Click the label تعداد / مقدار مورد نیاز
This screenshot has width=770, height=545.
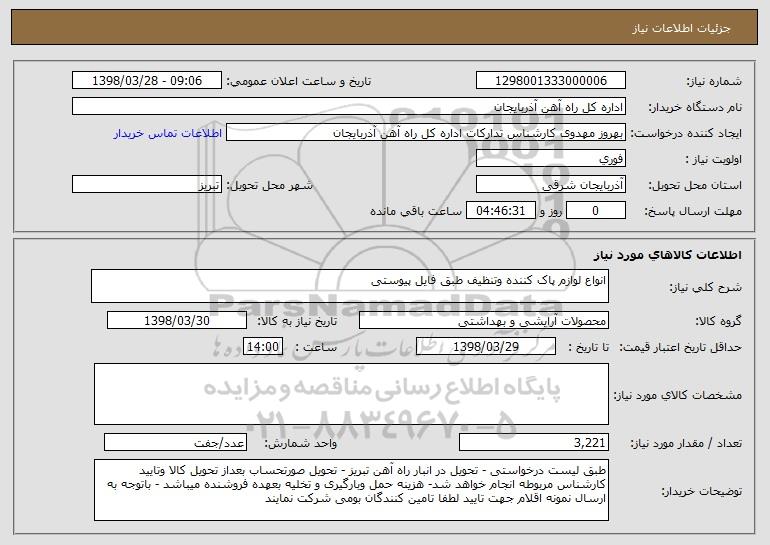686,444
